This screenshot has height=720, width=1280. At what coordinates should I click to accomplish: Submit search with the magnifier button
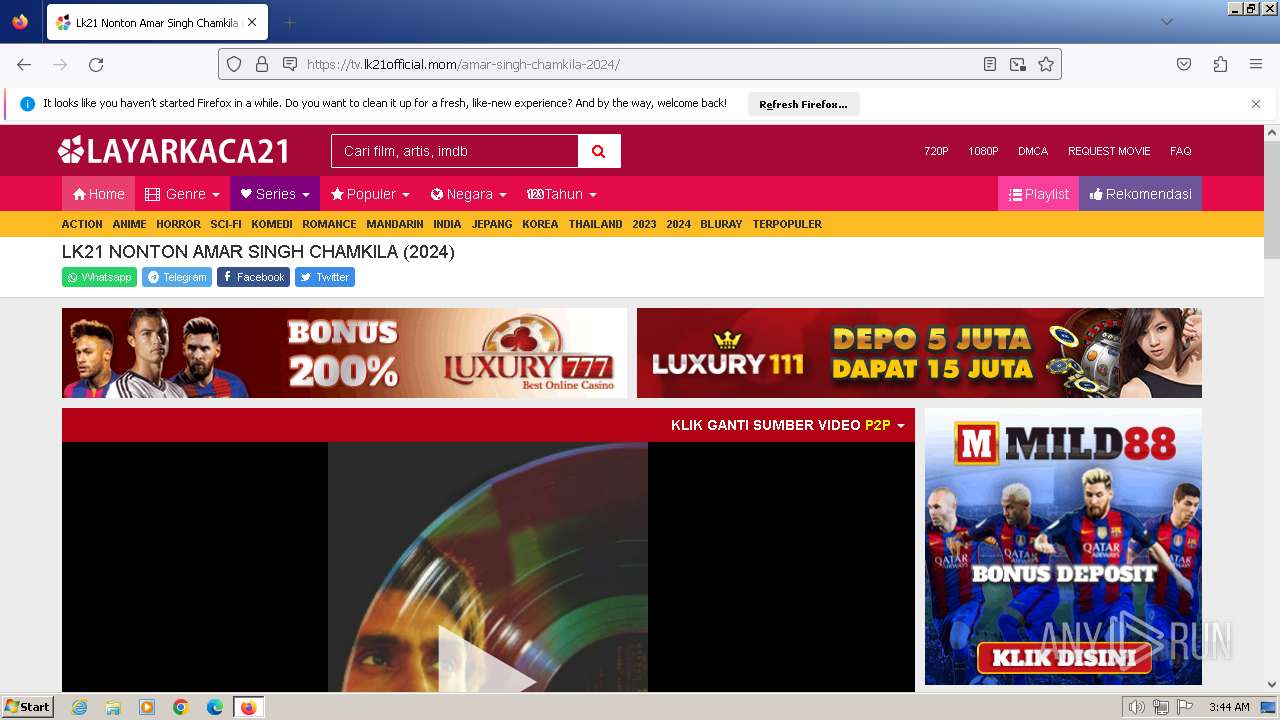(x=599, y=151)
